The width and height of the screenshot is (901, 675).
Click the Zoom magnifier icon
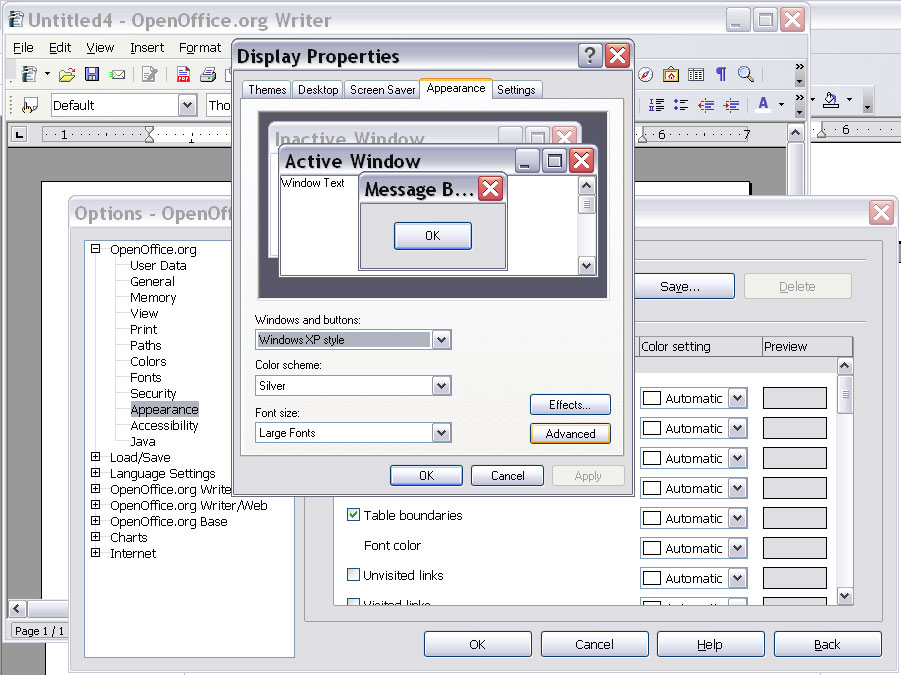tap(746, 75)
